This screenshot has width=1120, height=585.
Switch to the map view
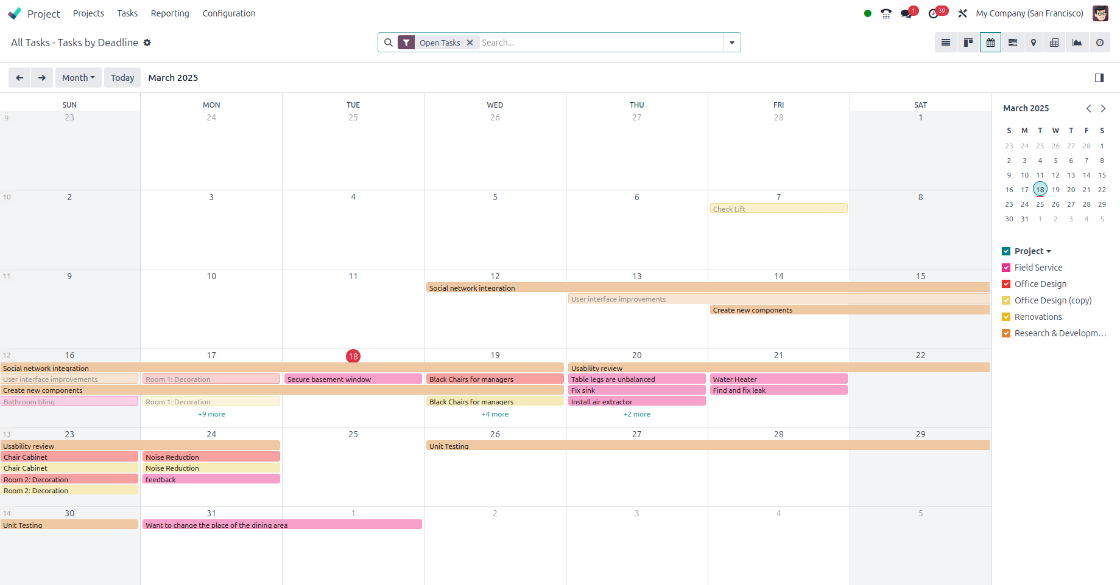[1033, 42]
